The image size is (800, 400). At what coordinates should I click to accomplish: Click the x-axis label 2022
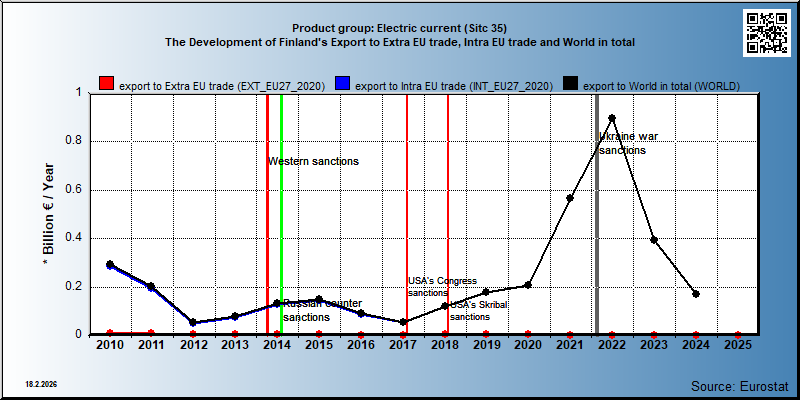click(x=612, y=345)
